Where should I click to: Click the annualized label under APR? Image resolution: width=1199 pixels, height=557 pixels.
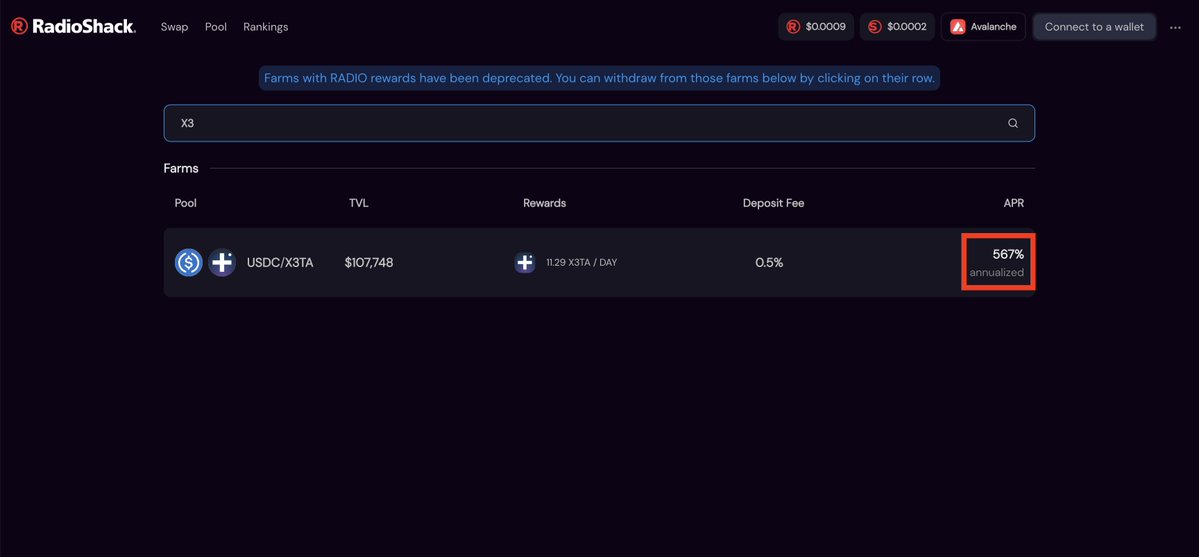tap(996, 272)
